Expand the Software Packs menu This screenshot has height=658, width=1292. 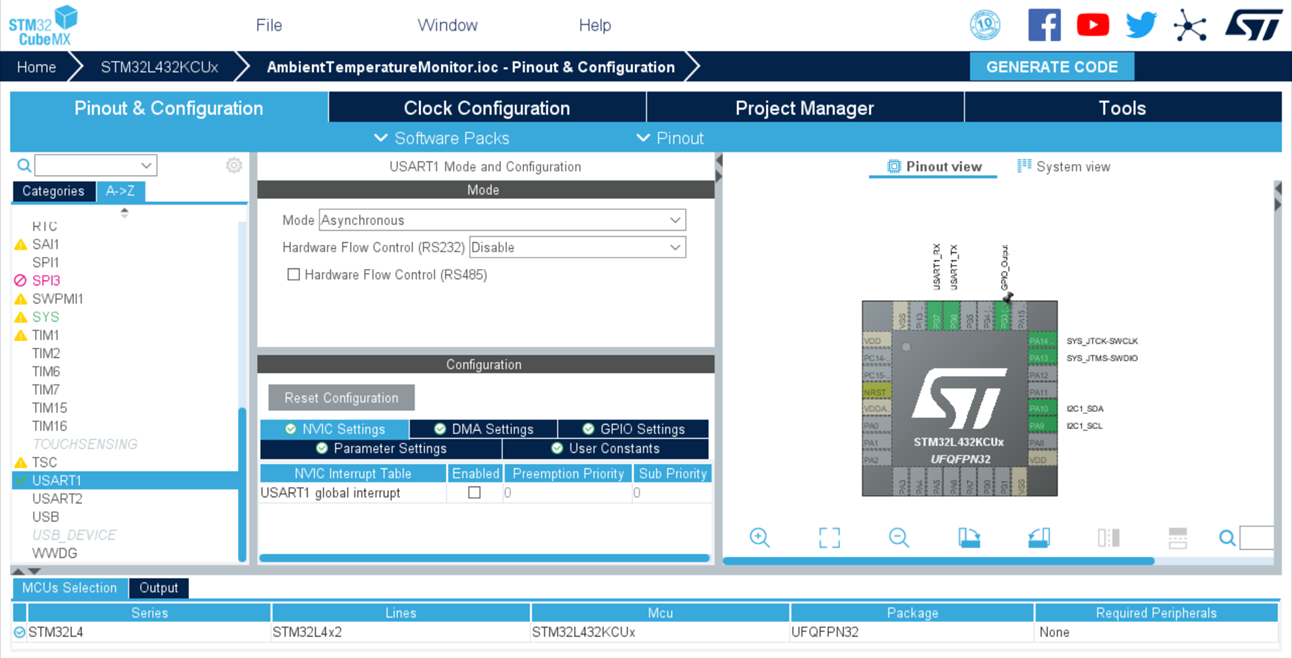click(x=441, y=138)
